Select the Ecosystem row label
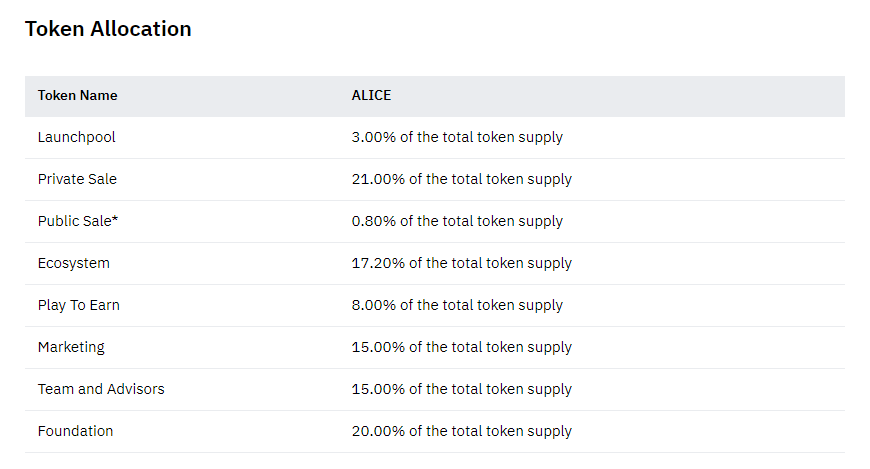870x469 pixels. click(74, 263)
